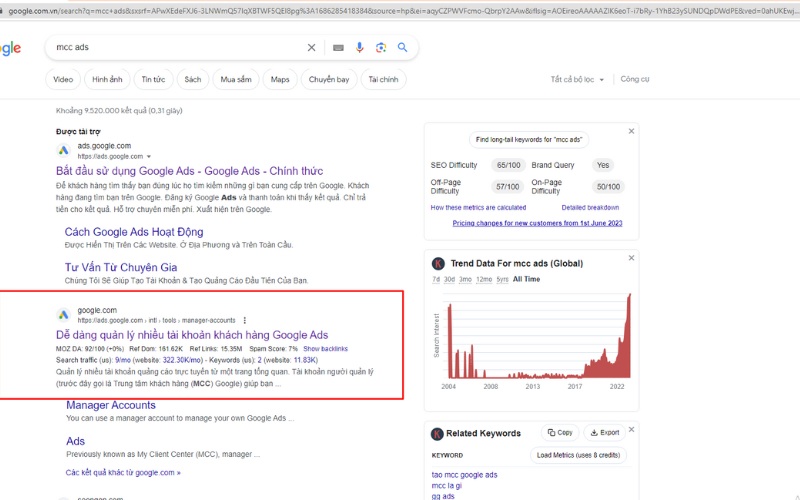The height and width of the screenshot is (500, 800).
Task: Copy the related keywords list
Action: (x=560, y=433)
